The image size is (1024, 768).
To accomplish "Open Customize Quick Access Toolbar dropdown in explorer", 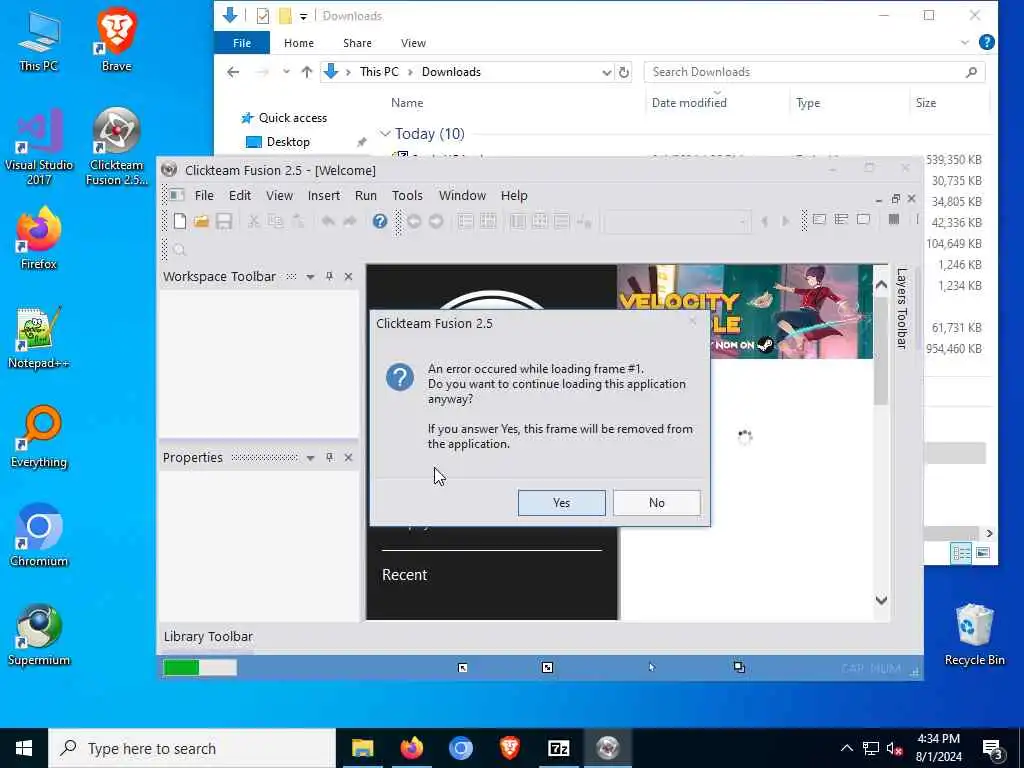I will tap(304, 16).
